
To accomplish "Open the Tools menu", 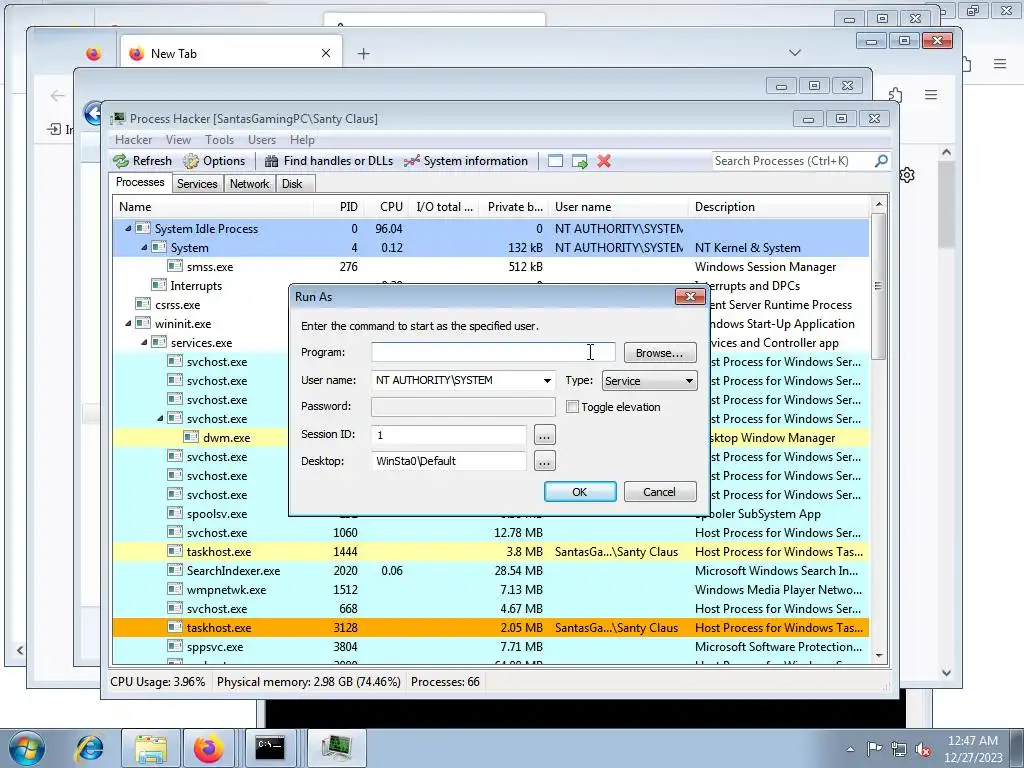I will click(x=219, y=140).
